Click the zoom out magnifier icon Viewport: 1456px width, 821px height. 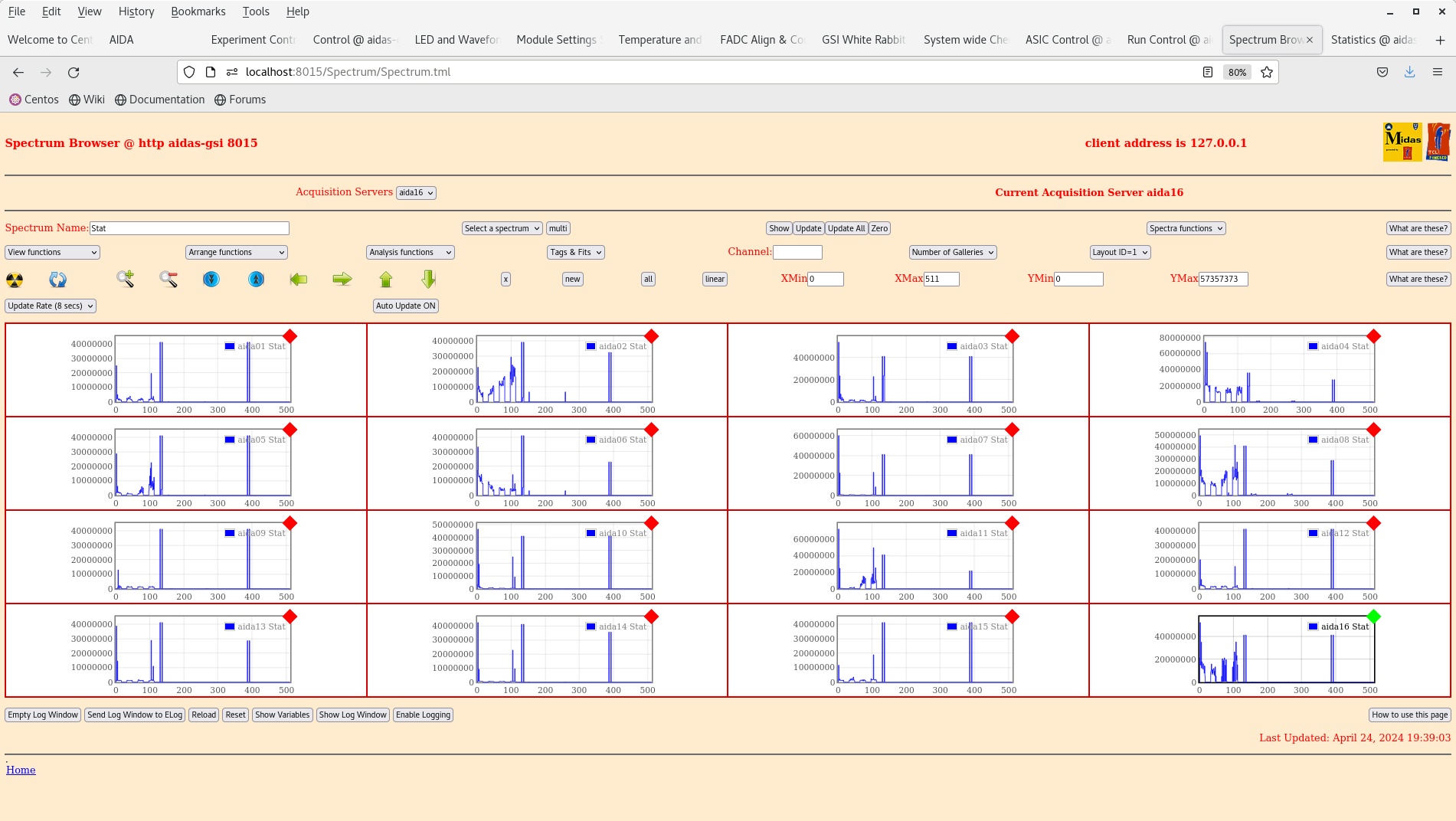(169, 280)
